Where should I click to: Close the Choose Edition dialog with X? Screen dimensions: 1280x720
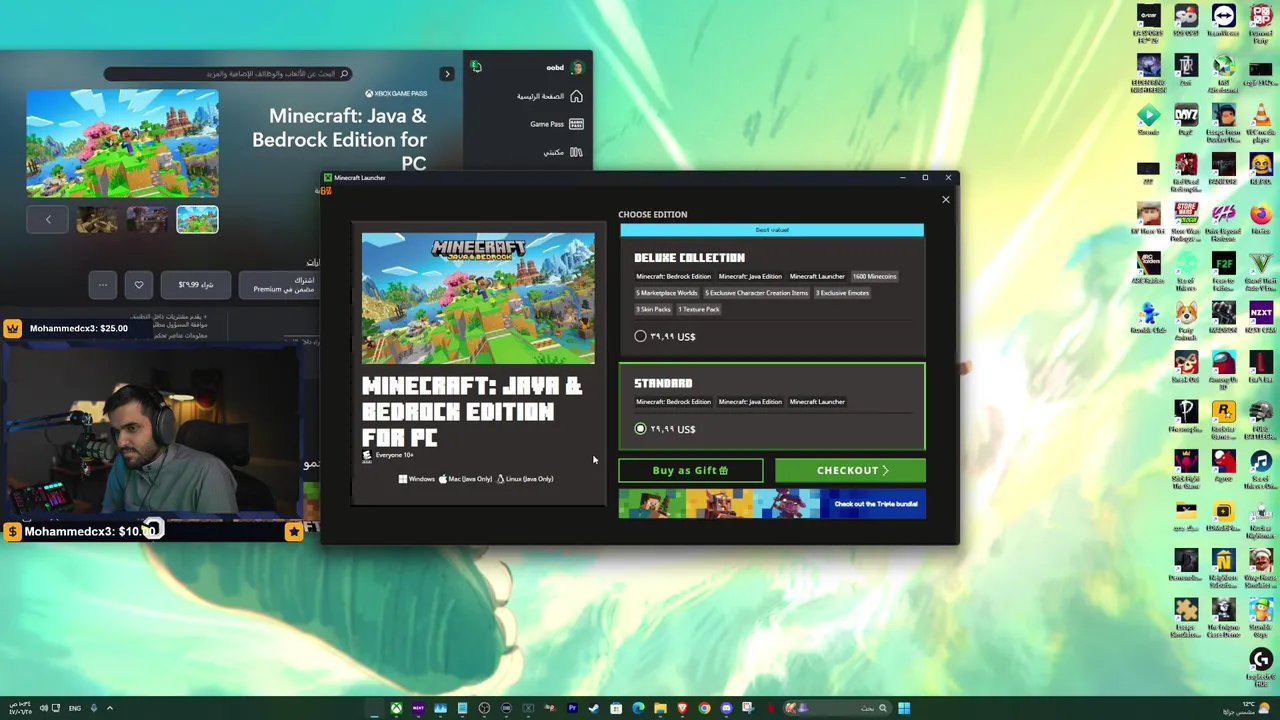pyautogui.click(x=945, y=199)
